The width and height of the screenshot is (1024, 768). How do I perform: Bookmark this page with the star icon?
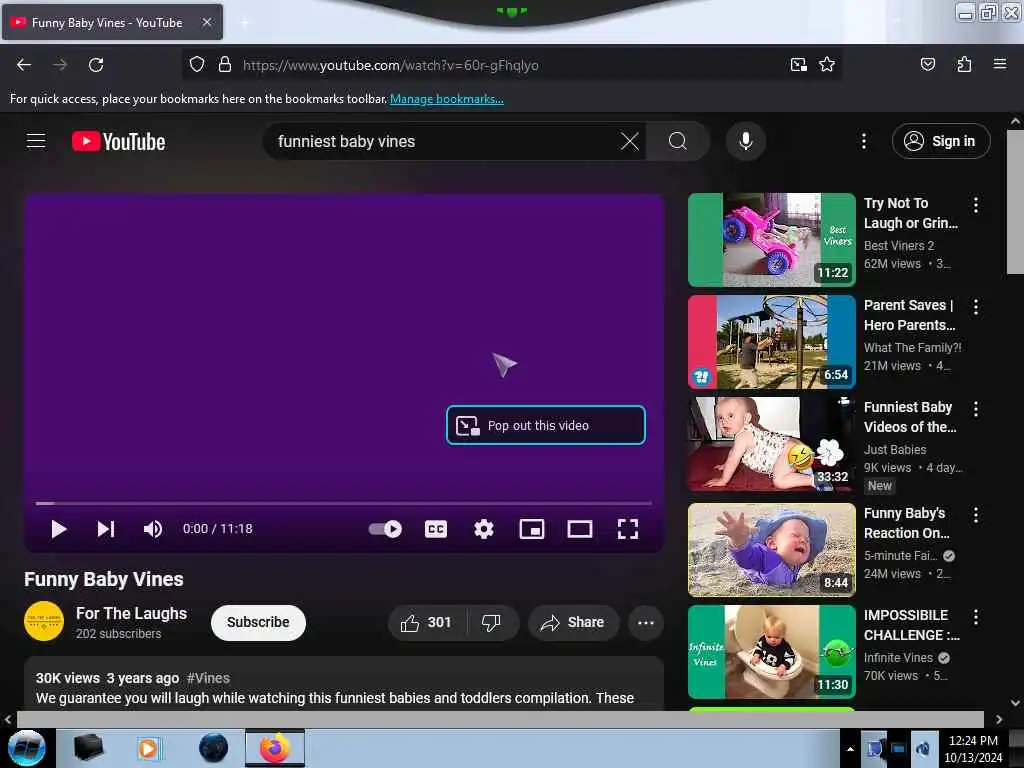click(x=827, y=65)
